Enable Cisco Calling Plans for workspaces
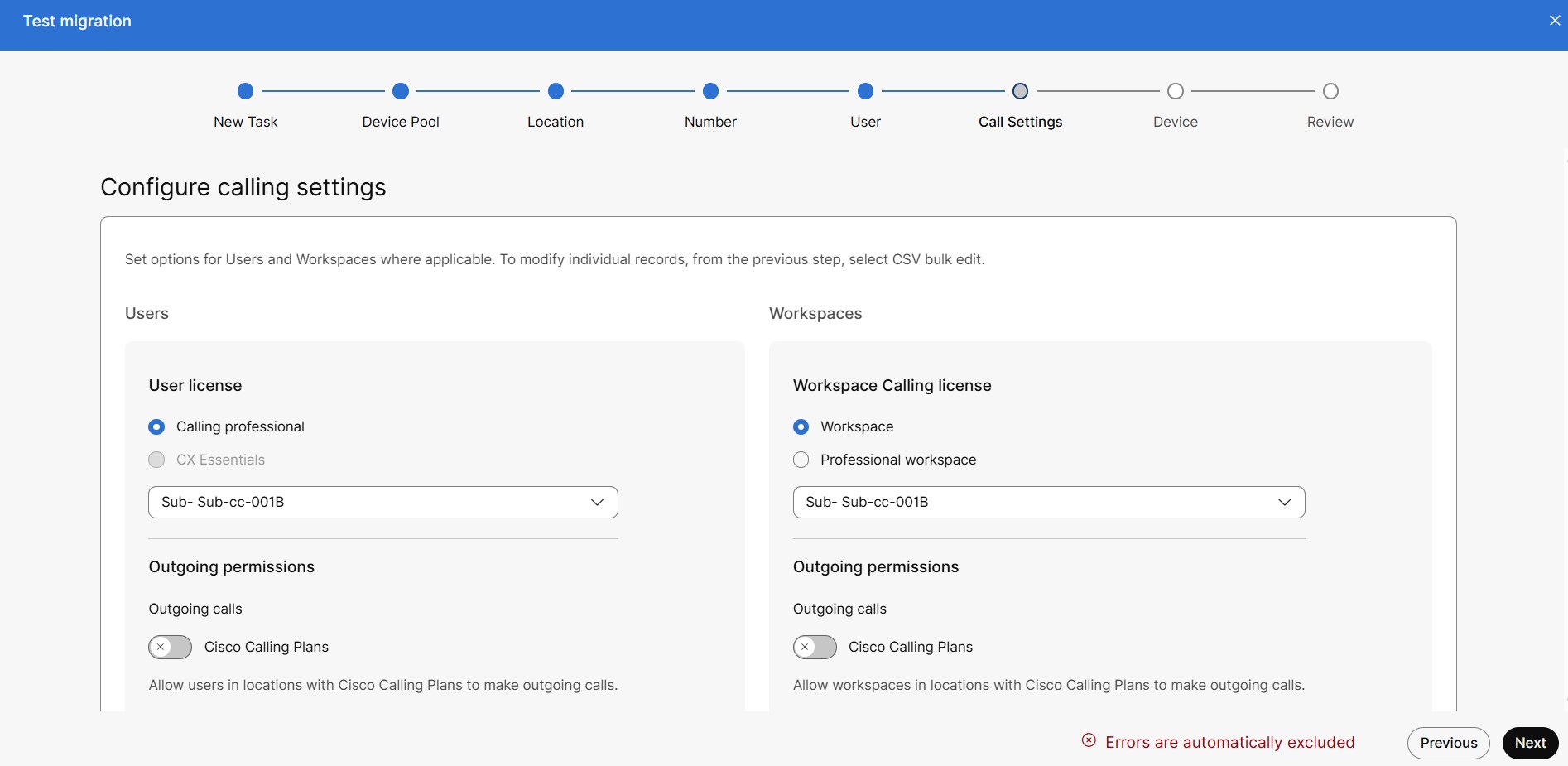Image resolution: width=1568 pixels, height=766 pixels. click(x=815, y=647)
